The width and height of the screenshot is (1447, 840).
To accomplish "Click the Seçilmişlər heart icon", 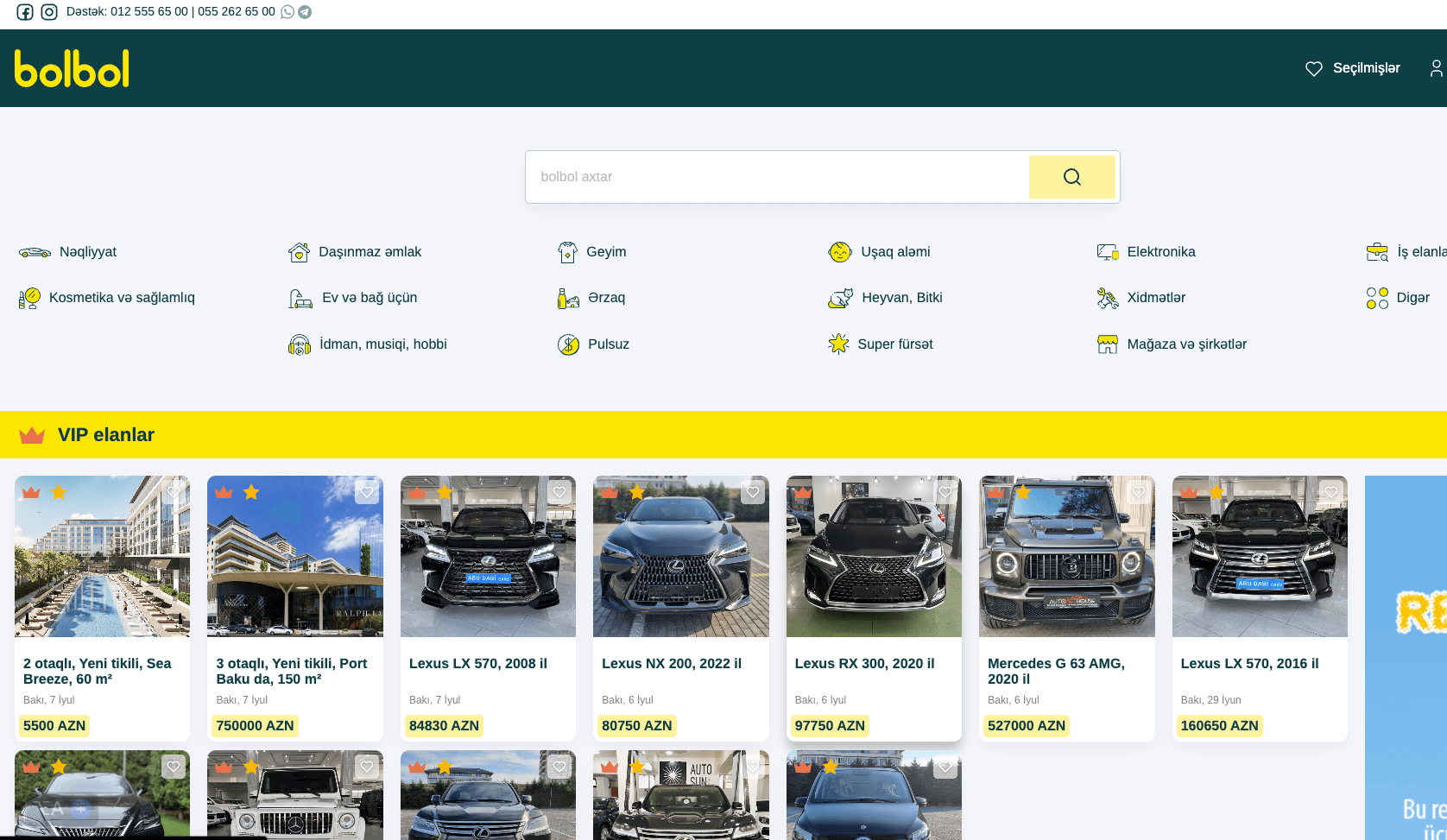I will [x=1313, y=68].
